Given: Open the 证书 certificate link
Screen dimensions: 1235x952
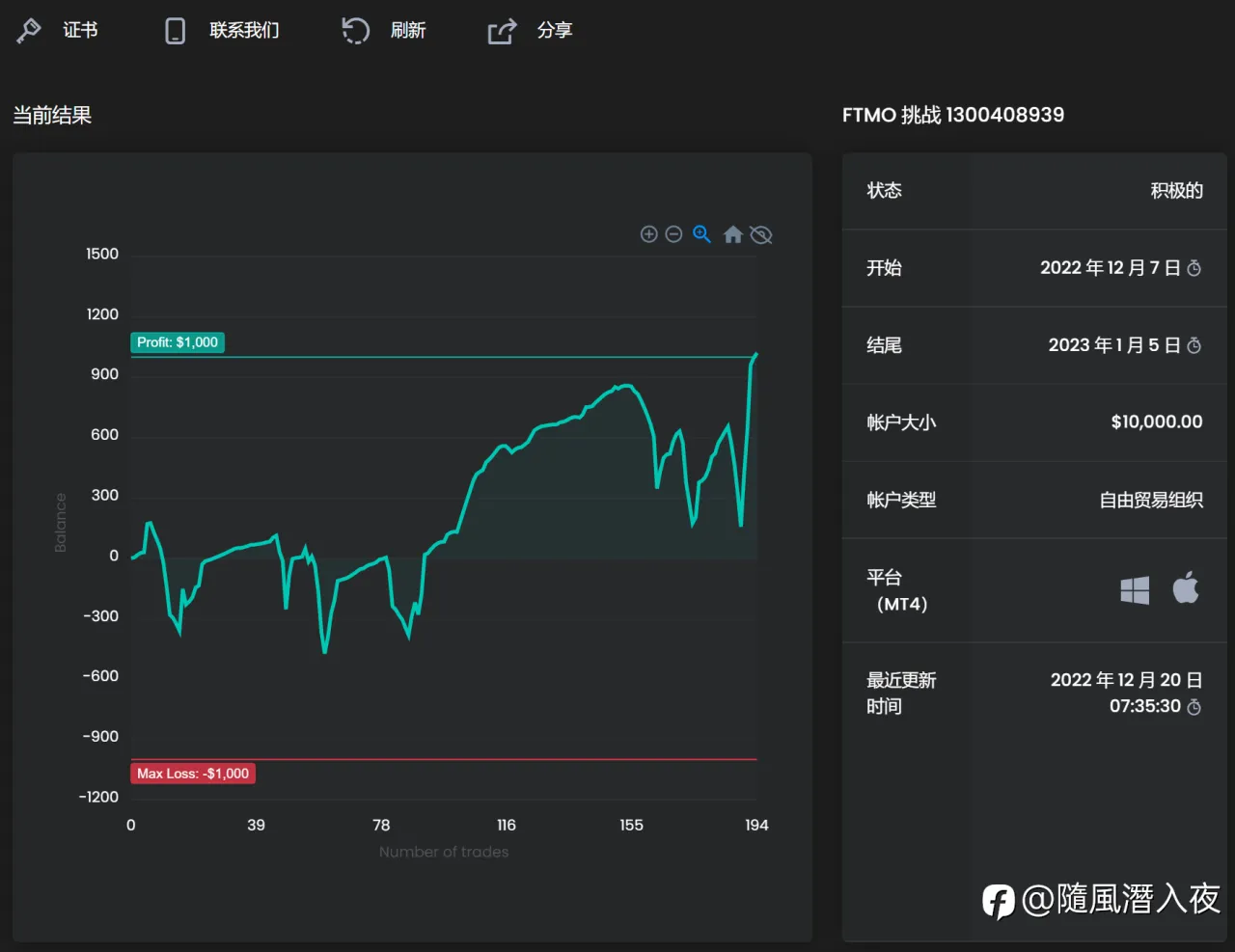Looking at the screenshot, I should click(80, 31).
